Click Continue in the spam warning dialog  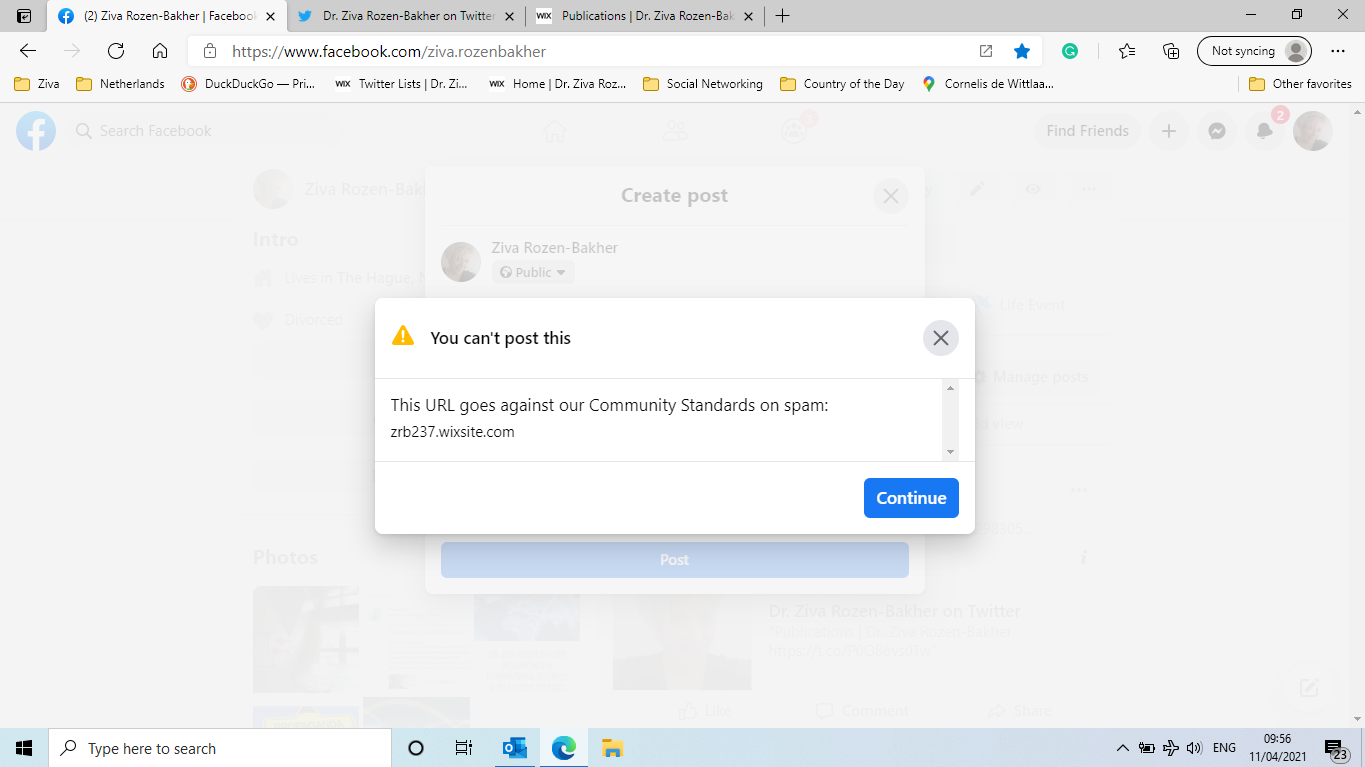coord(911,498)
